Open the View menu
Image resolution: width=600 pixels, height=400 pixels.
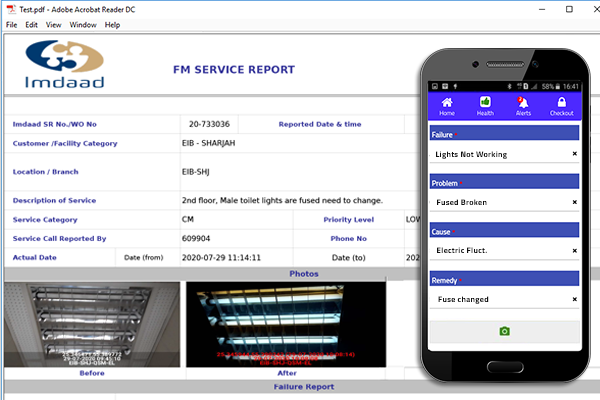(x=54, y=25)
